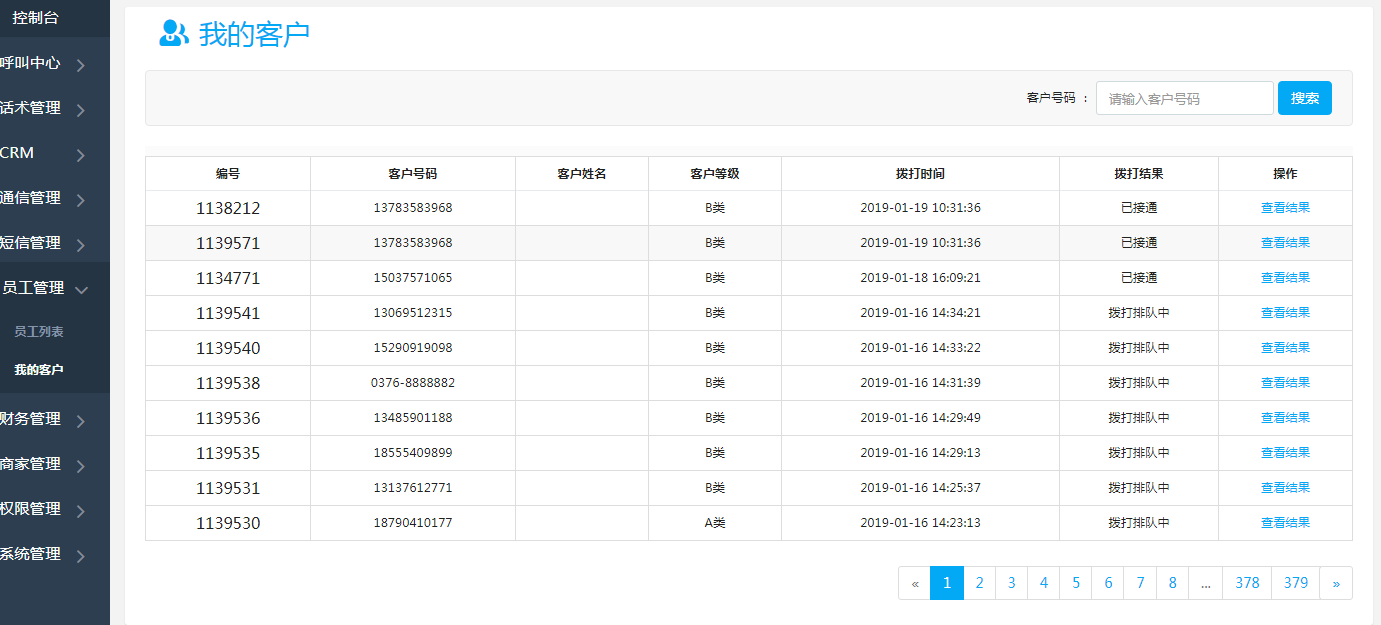Click the 我的客户 users icon in header

pos(174,34)
